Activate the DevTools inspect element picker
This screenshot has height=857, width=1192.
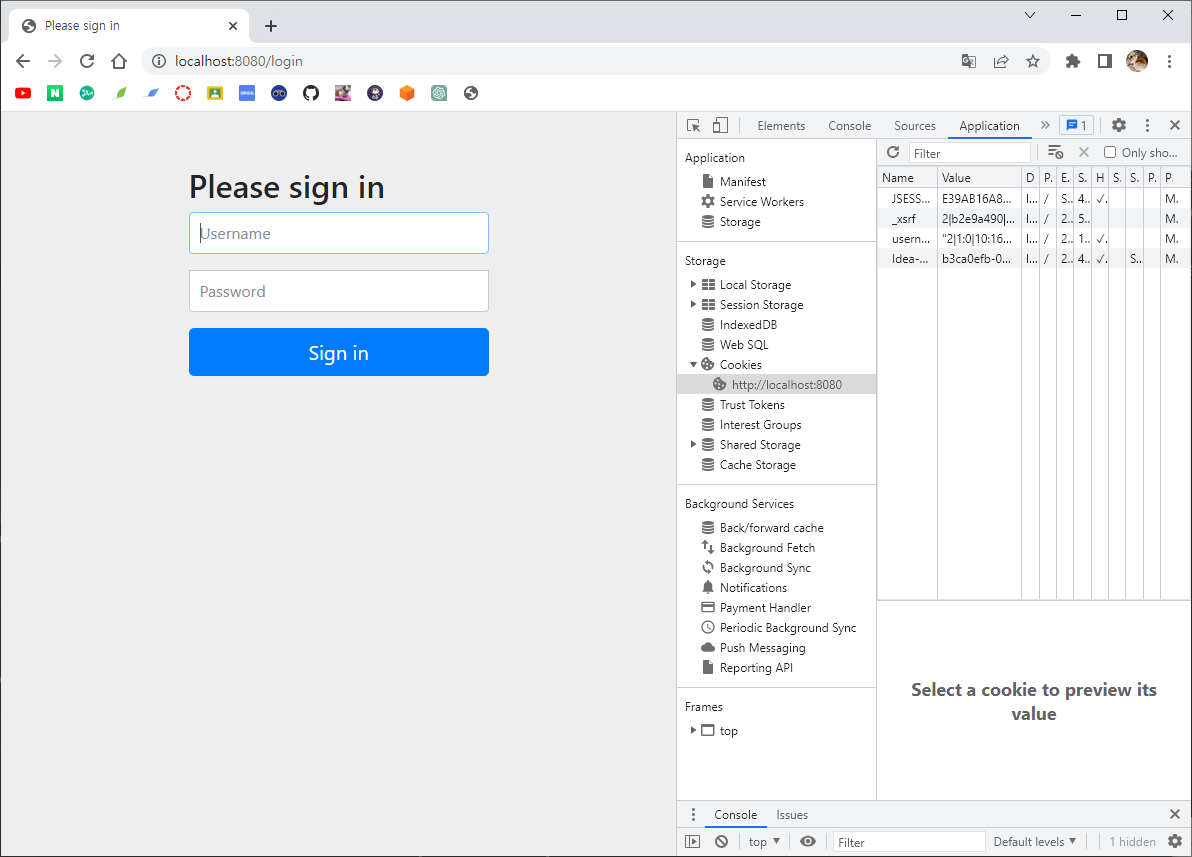693,125
